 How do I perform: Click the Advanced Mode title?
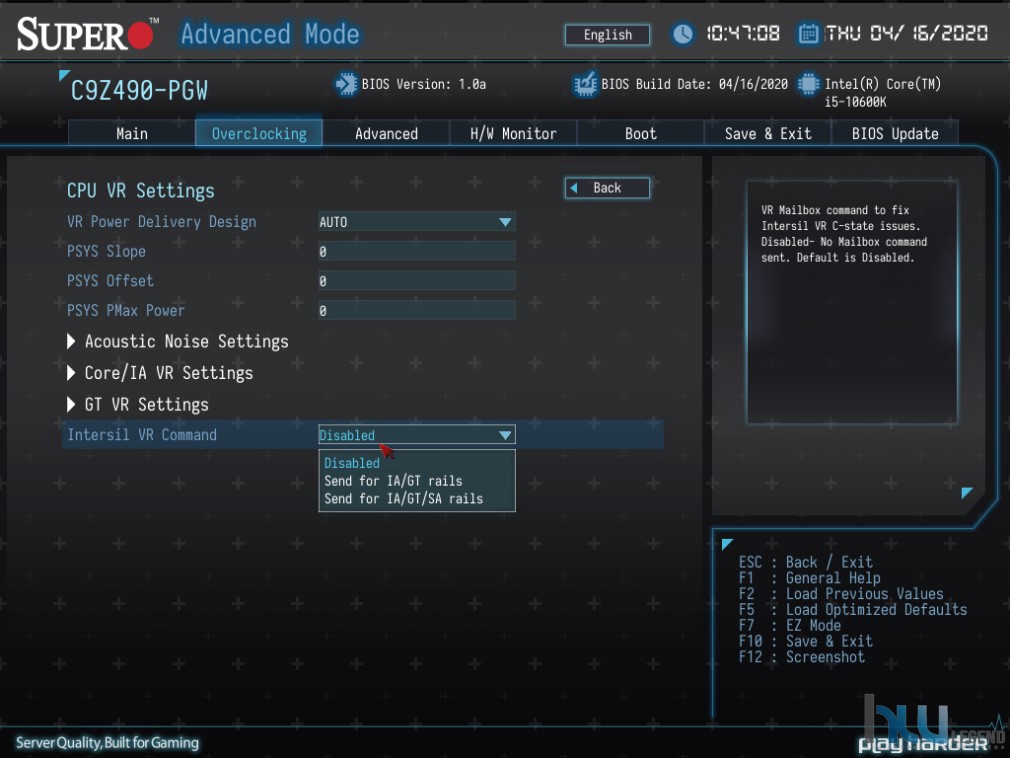(270, 34)
